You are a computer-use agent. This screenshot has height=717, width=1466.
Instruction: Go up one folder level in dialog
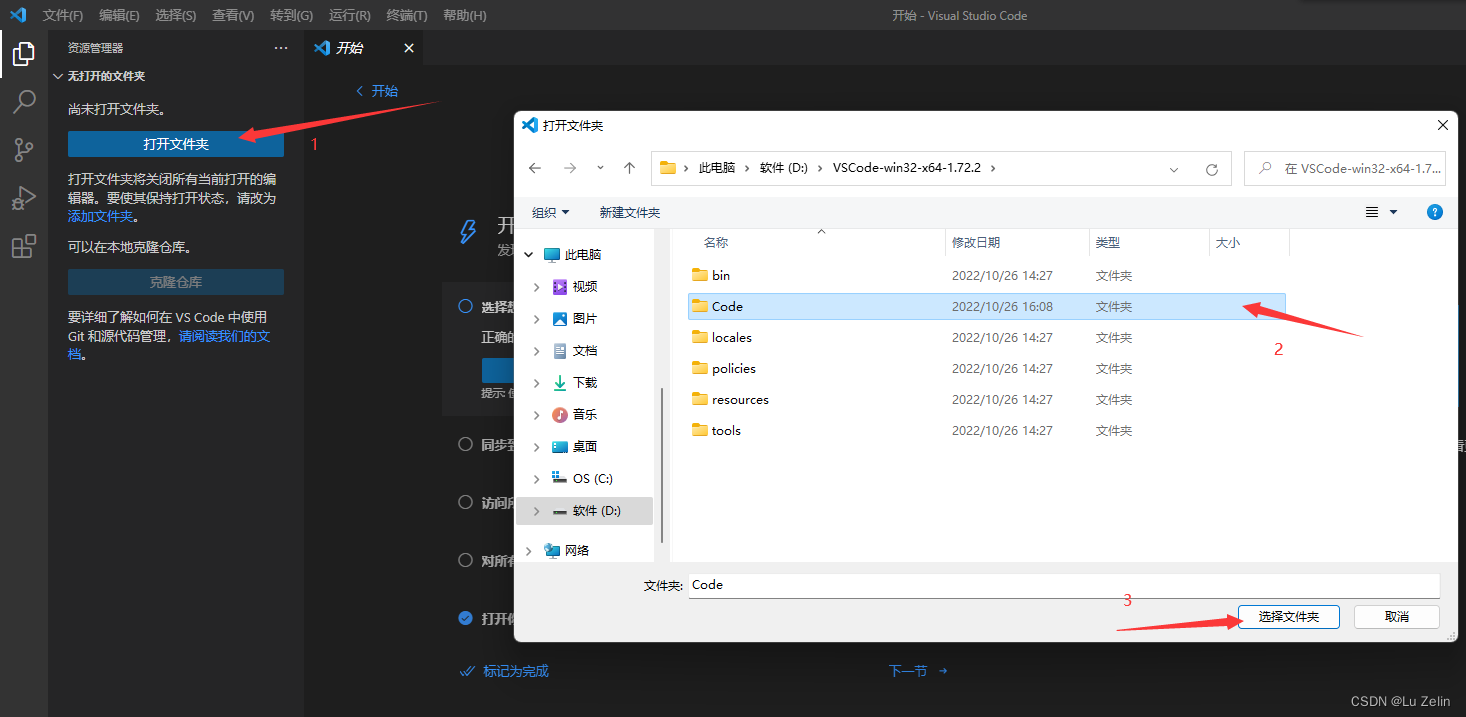point(629,169)
